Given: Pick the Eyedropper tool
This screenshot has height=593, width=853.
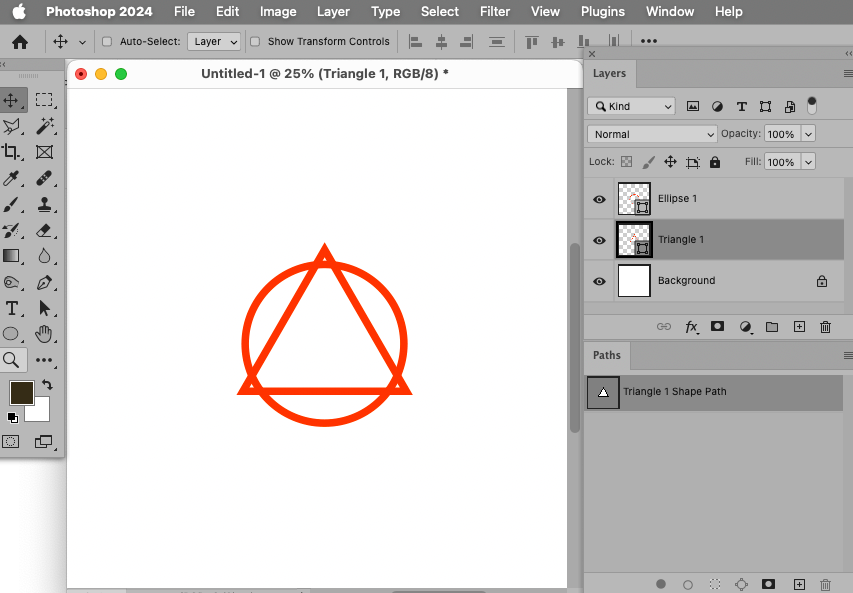Looking at the screenshot, I should pyautogui.click(x=14, y=178).
